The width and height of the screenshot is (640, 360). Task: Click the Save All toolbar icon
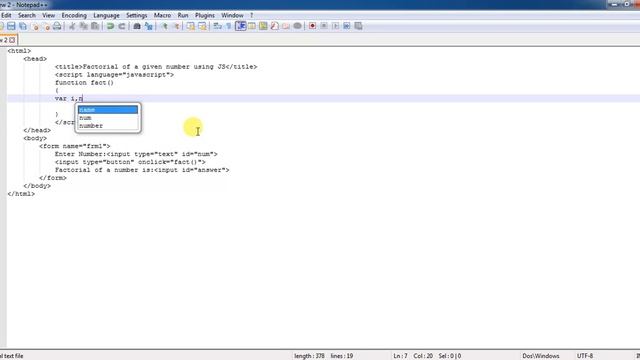[23, 26]
